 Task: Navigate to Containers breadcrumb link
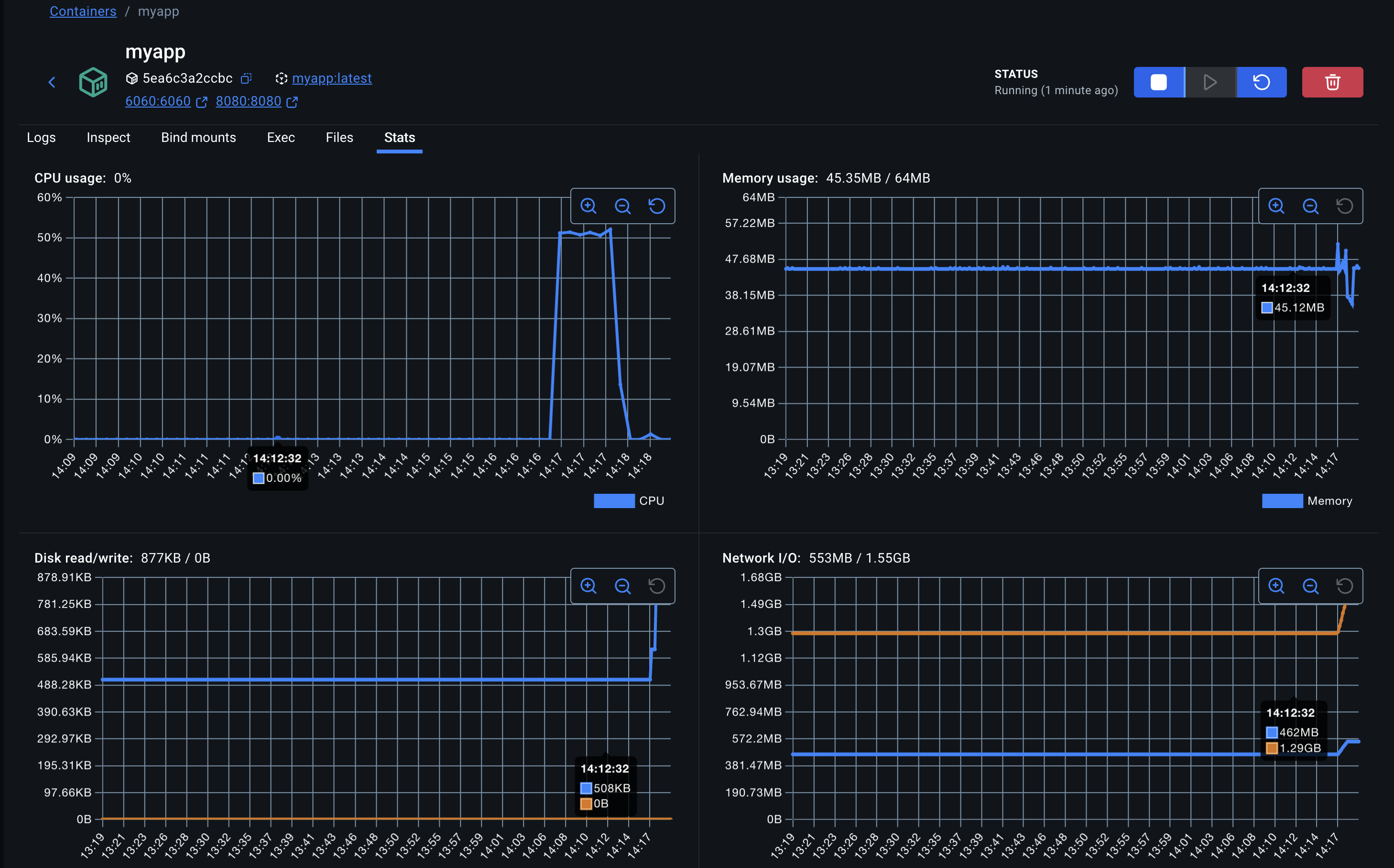(x=83, y=11)
